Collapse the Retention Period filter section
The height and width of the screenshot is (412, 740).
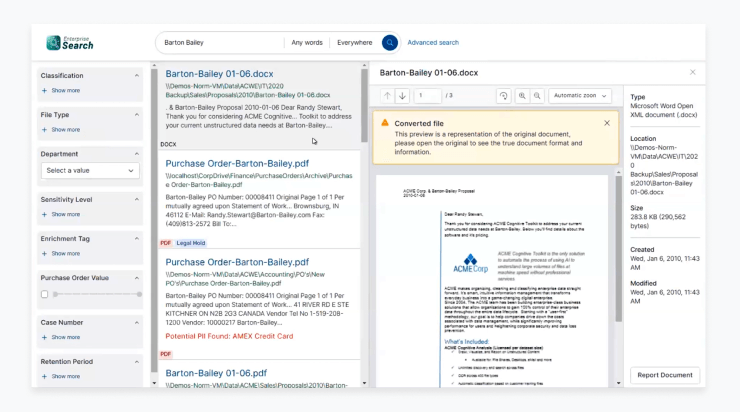136,362
